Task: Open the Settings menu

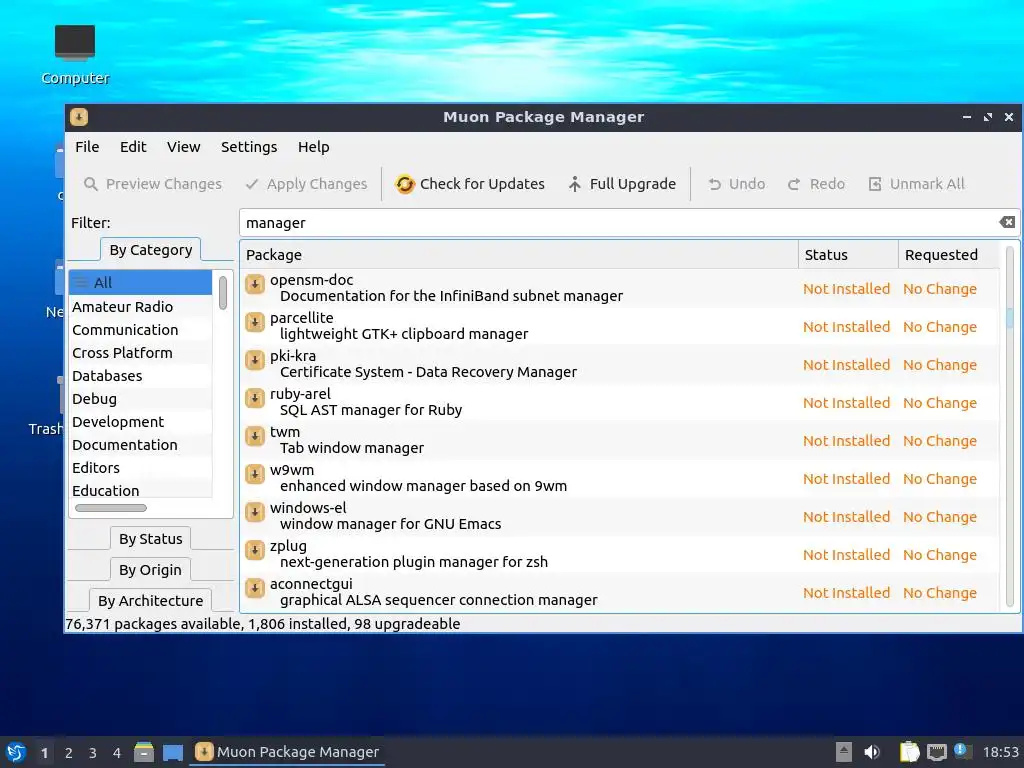Action: point(249,147)
